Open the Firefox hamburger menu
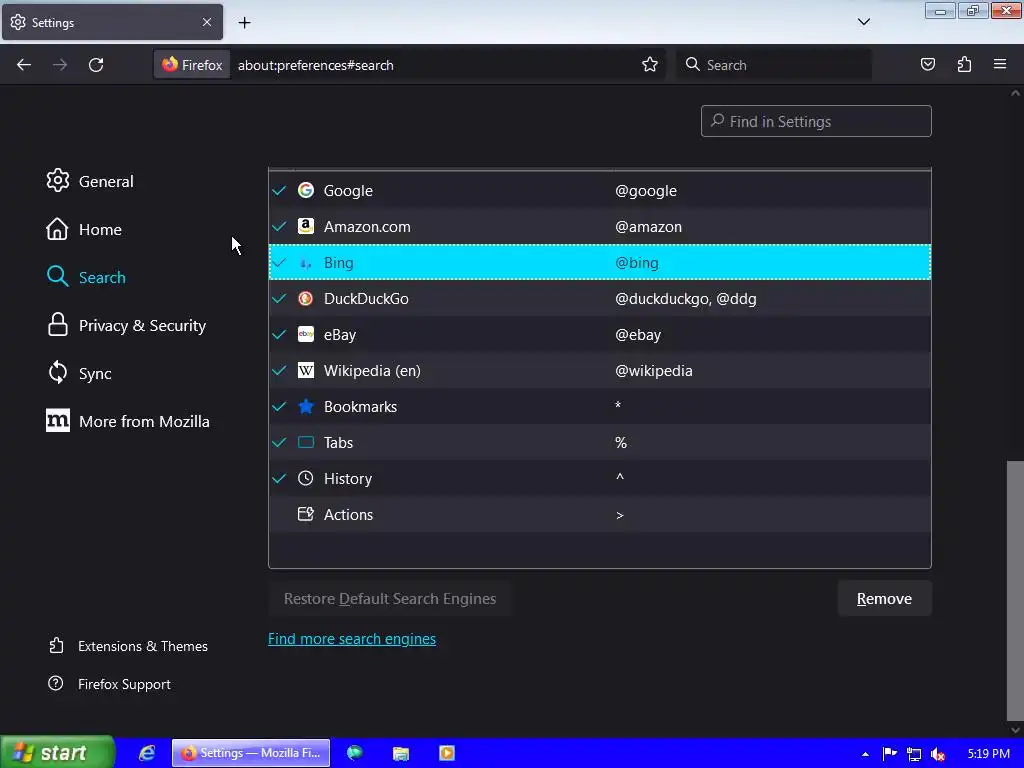 (x=1000, y=65)
